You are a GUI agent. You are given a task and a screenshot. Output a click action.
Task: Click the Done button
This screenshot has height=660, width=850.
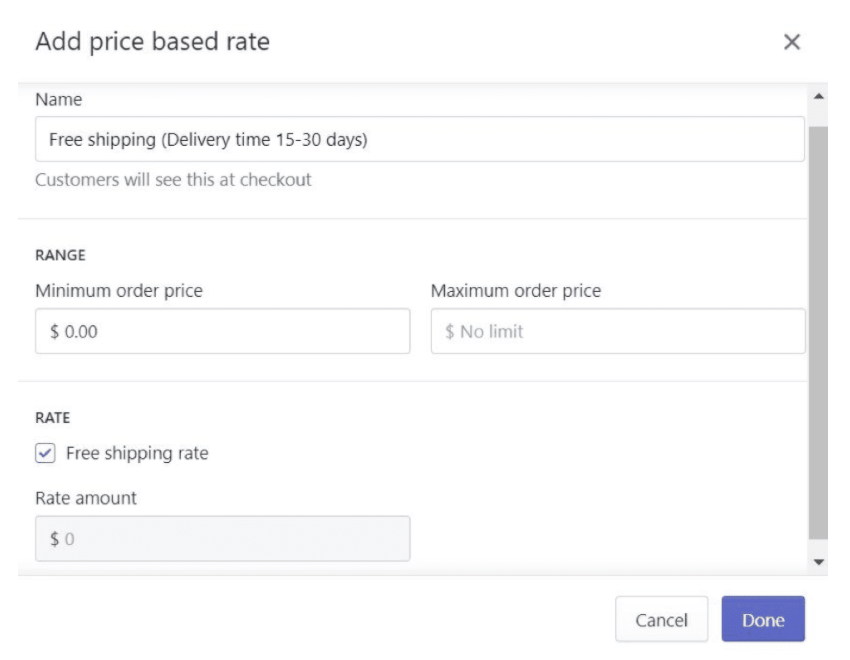click(x=761, y=620)
